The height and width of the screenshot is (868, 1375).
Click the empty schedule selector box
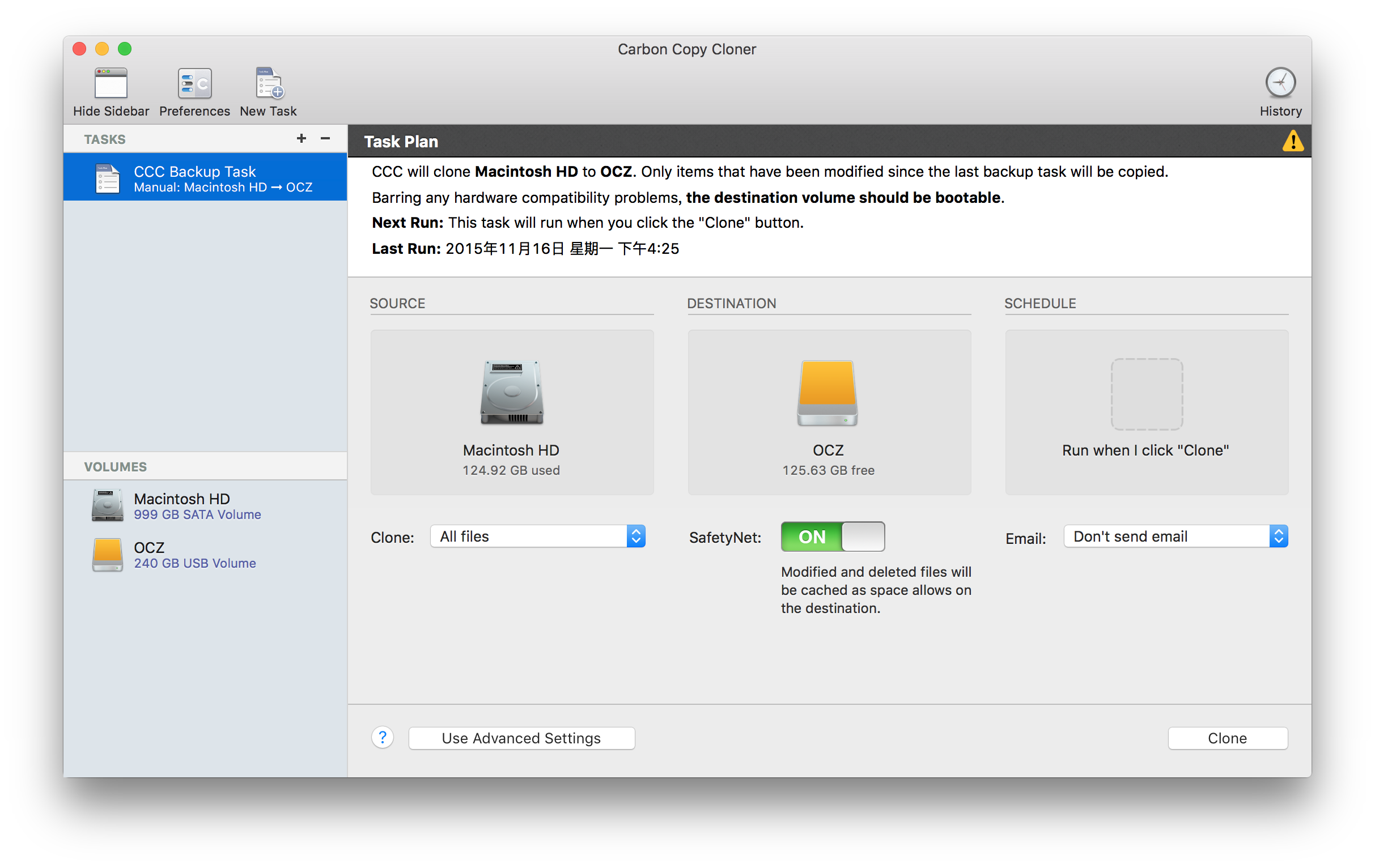[x=1146, y=394]
